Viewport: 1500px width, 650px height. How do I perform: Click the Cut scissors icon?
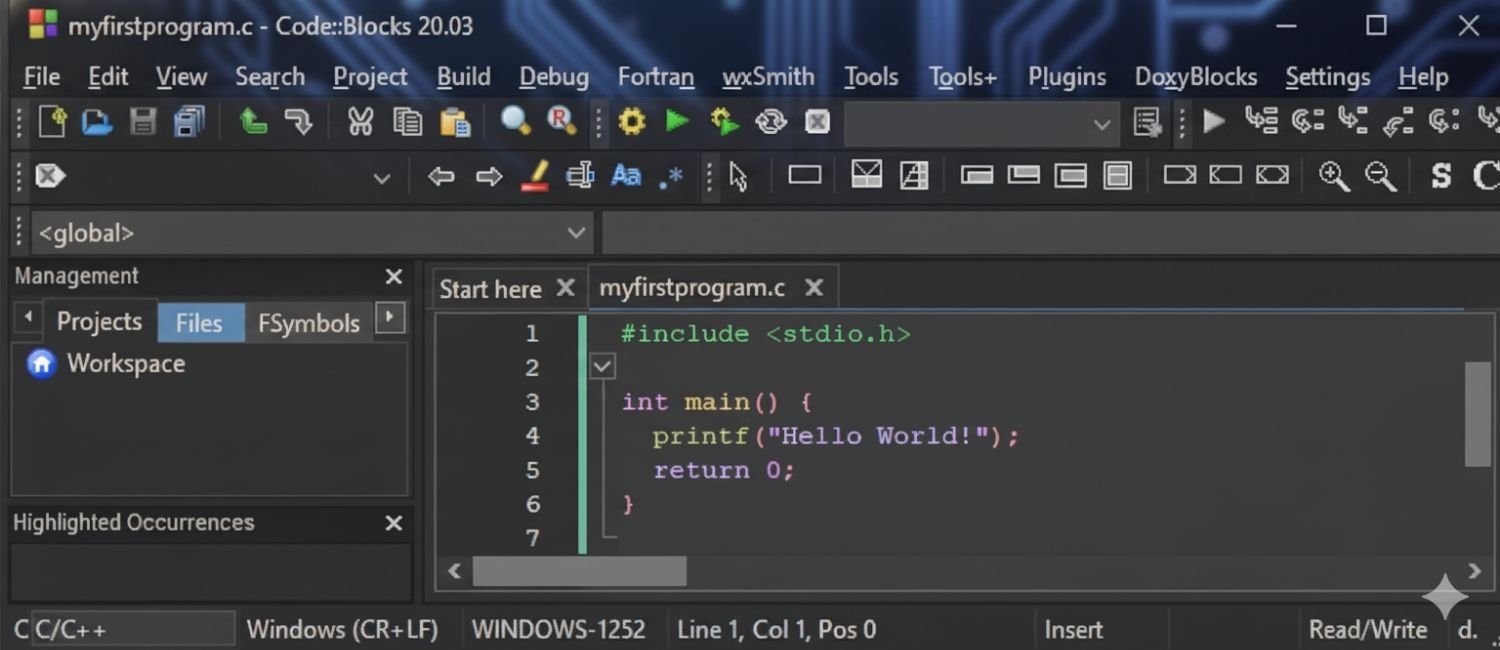pyautogui.click(x=360, y=122)
